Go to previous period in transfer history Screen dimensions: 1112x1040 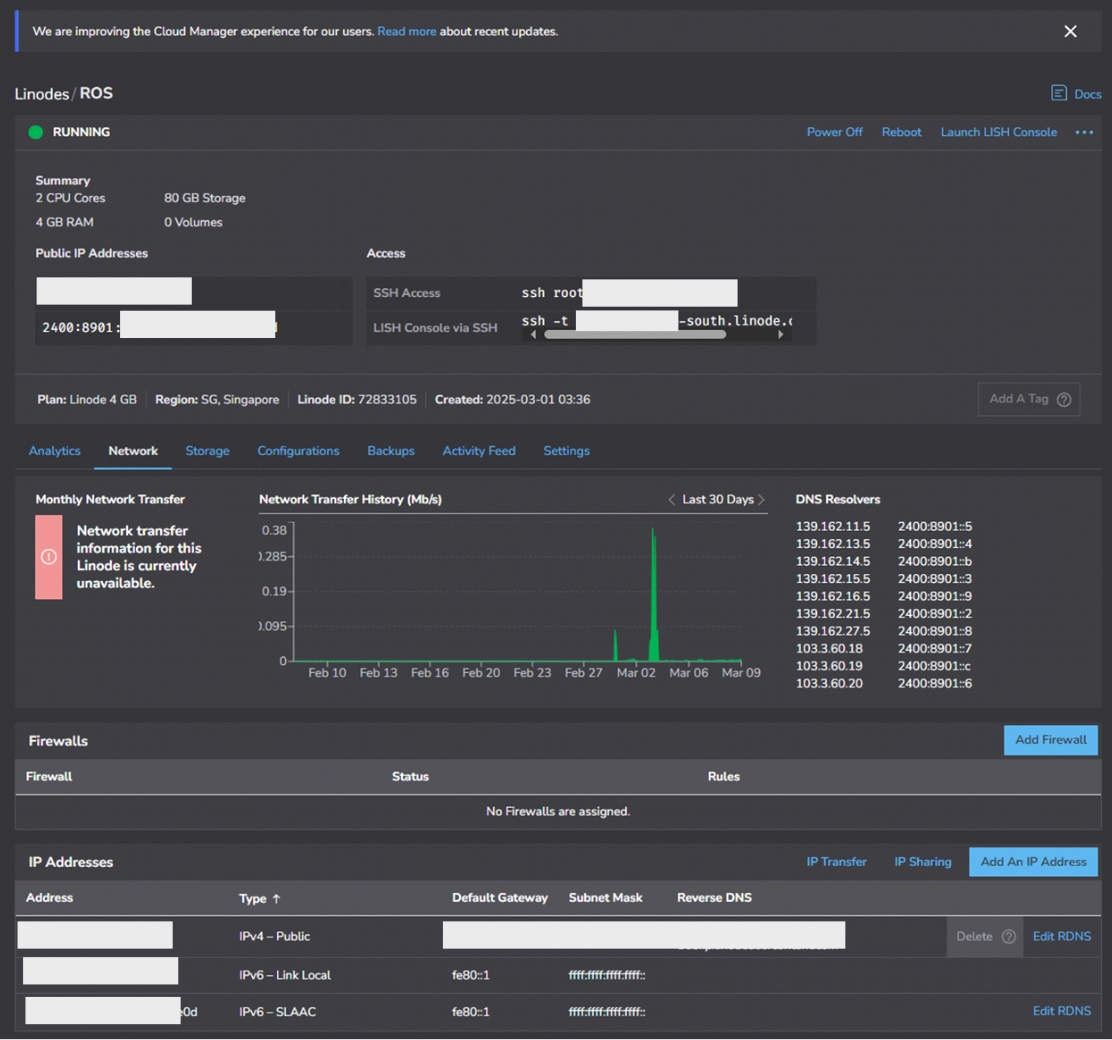(x=671, y=499)
